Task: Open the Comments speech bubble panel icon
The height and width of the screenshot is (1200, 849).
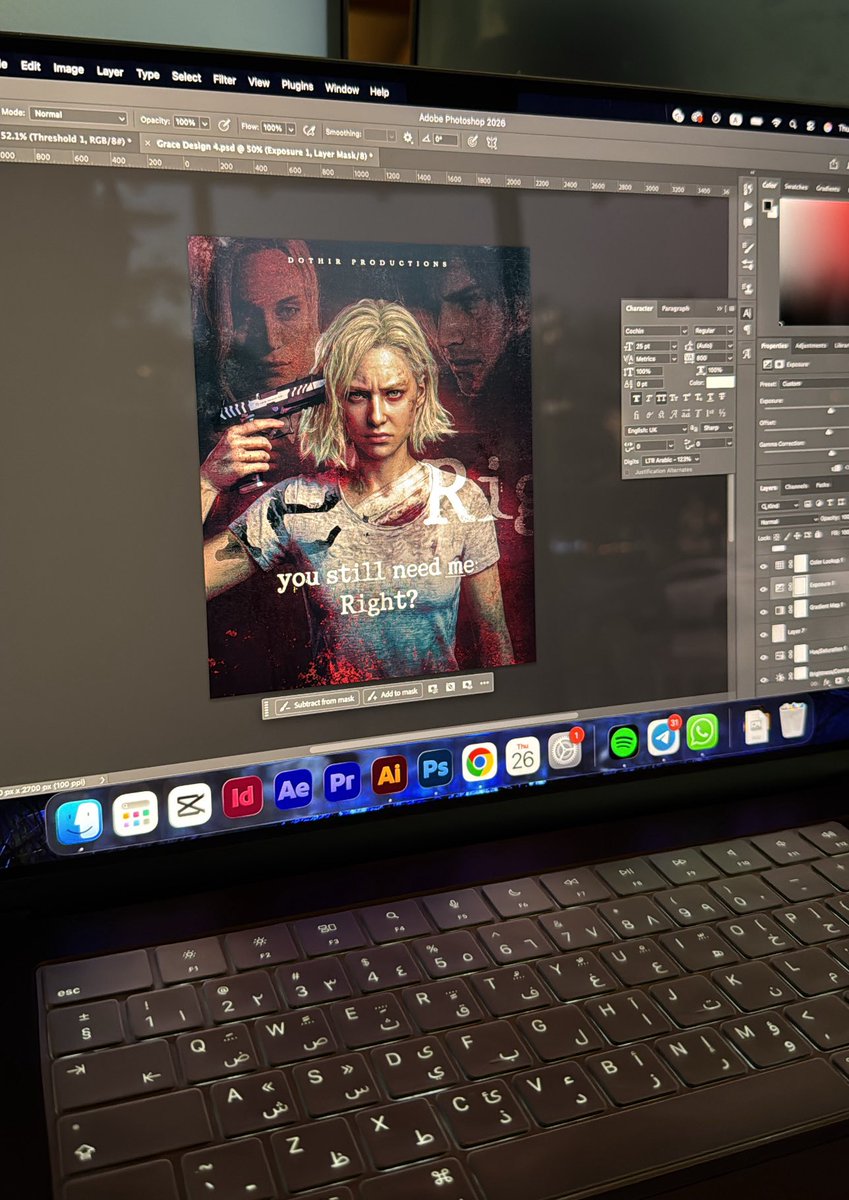Action: click(x=748, y=223)
